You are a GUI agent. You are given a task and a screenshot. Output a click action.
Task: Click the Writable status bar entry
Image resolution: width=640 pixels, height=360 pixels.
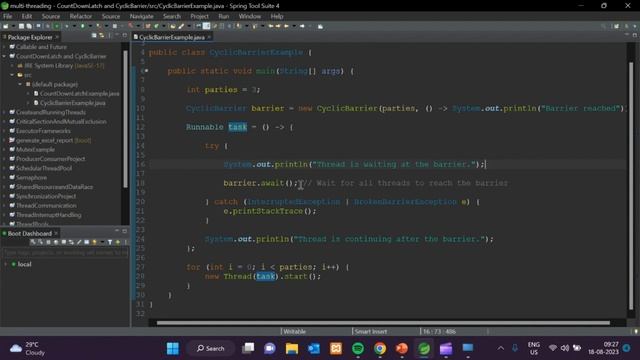coord(295,331)
